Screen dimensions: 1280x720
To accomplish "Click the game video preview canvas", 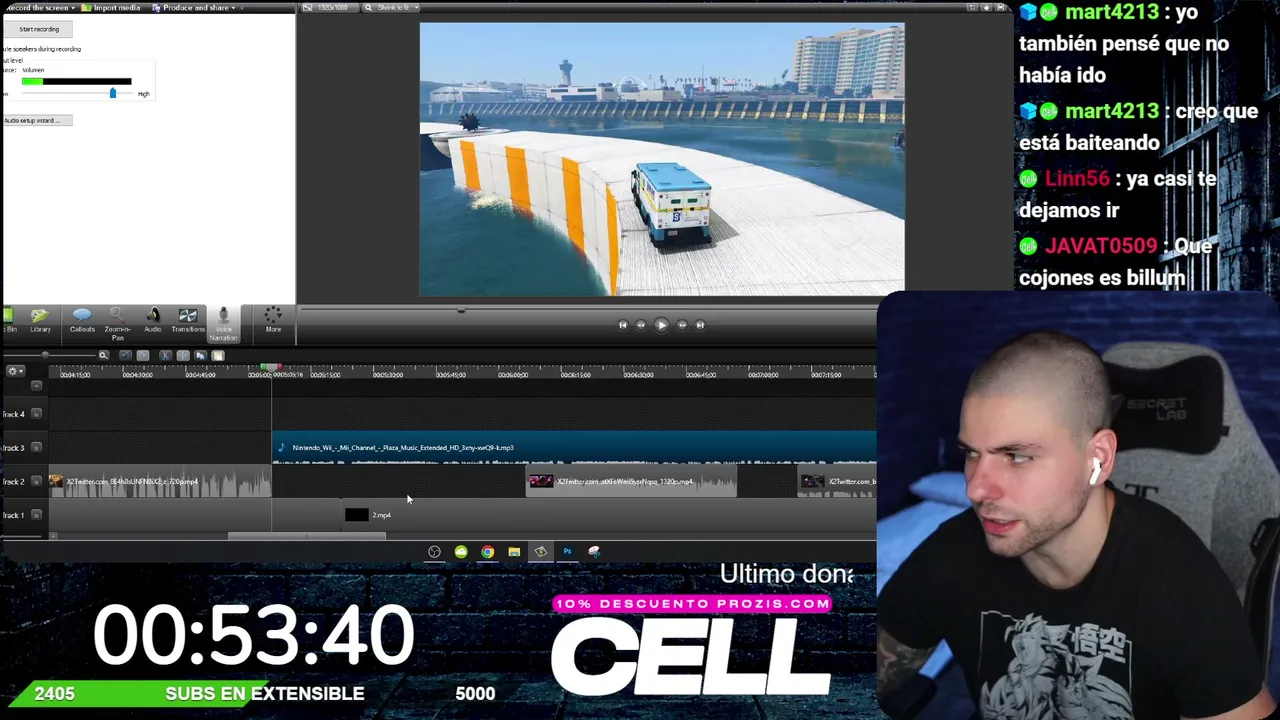I will pos(662,160).
